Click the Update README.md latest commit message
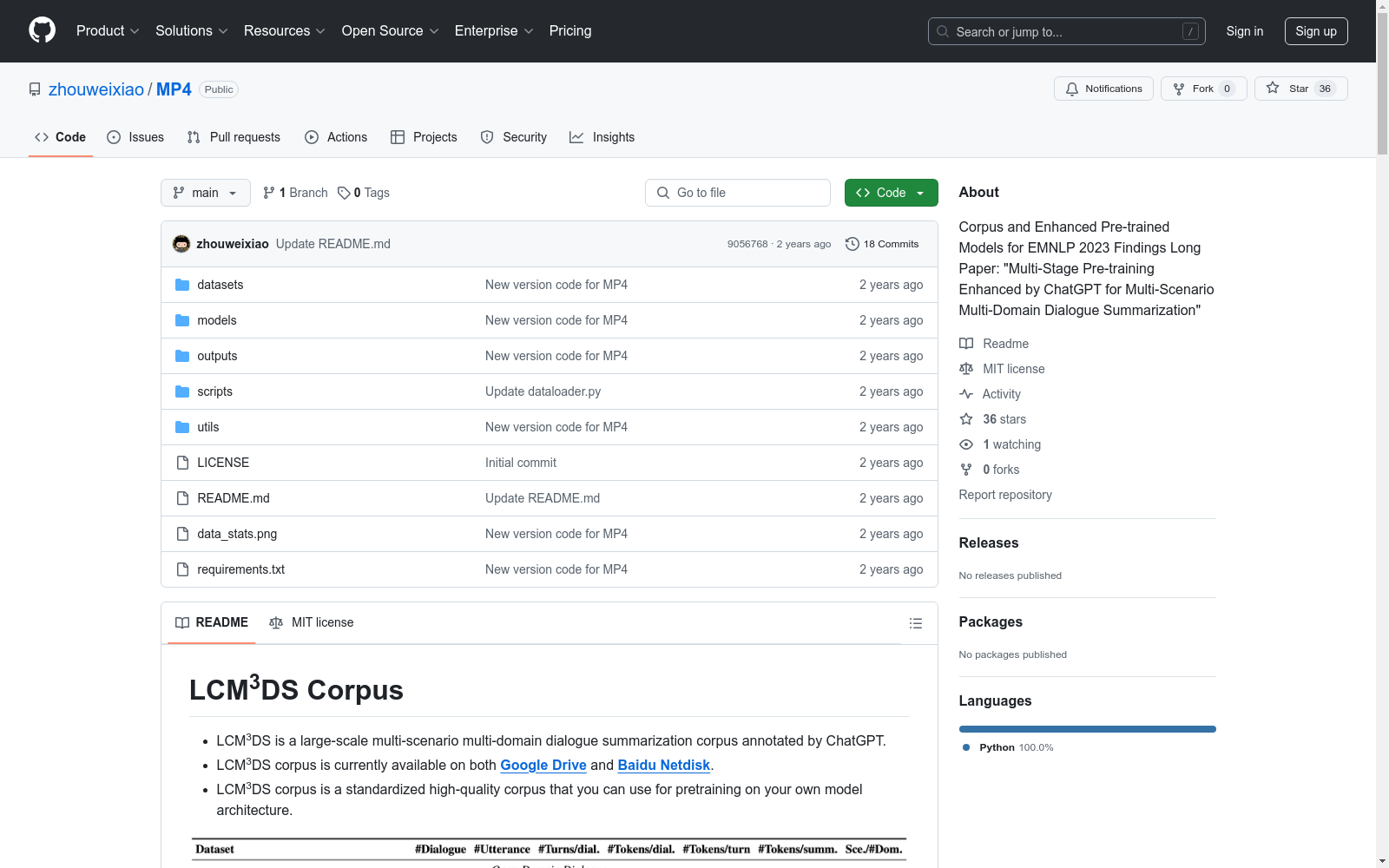Screen dimensions: 1389x868 tap(333, 244)
